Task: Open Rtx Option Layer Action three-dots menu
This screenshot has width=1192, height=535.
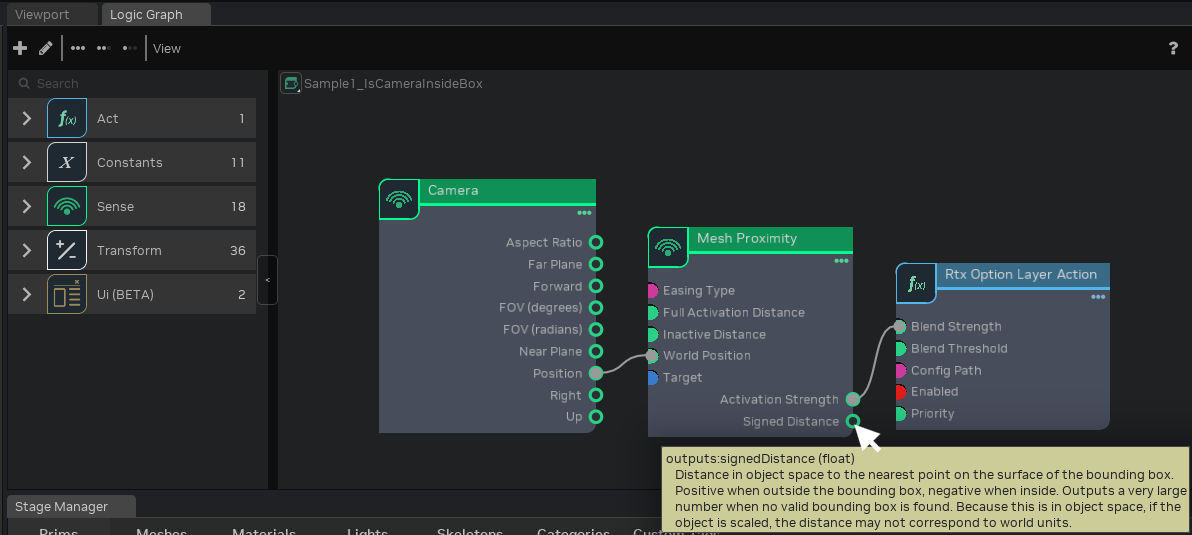Action: pos(1098,297)
